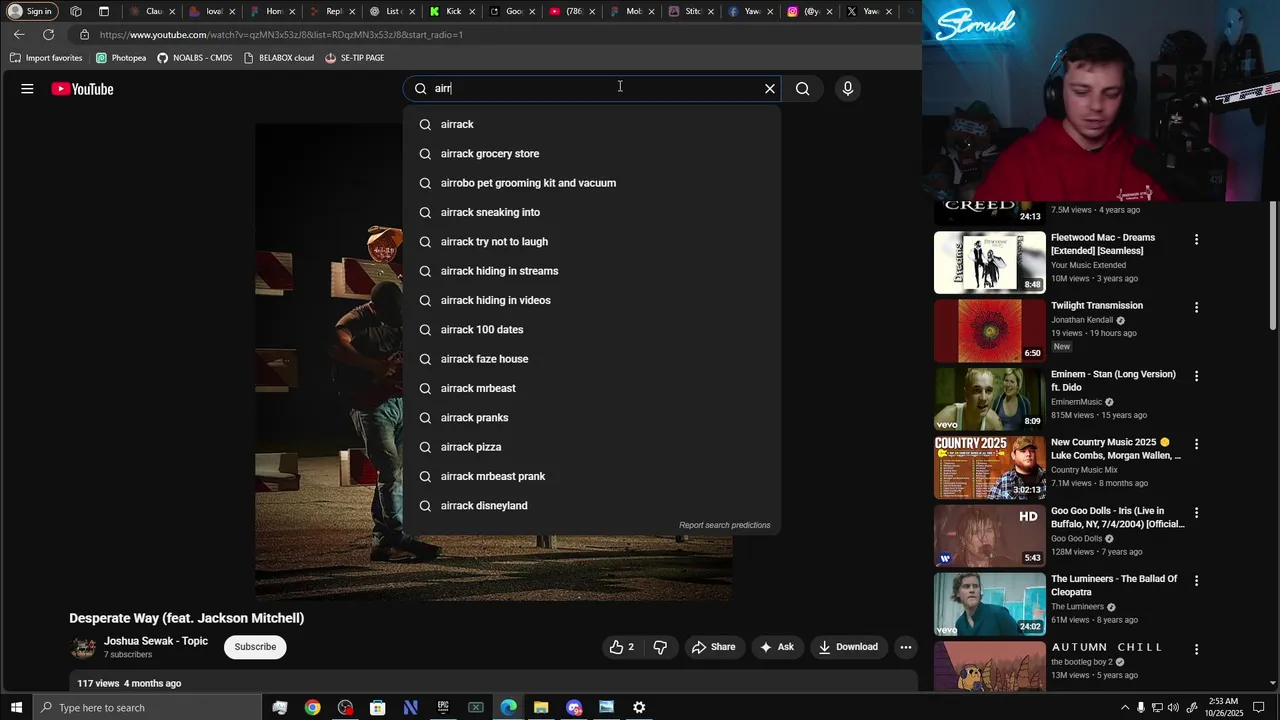The height and width of the screenshot is (720, 1280).
Task: Select suggestion 'airrack grocery store'
Action: click(592, 154)
